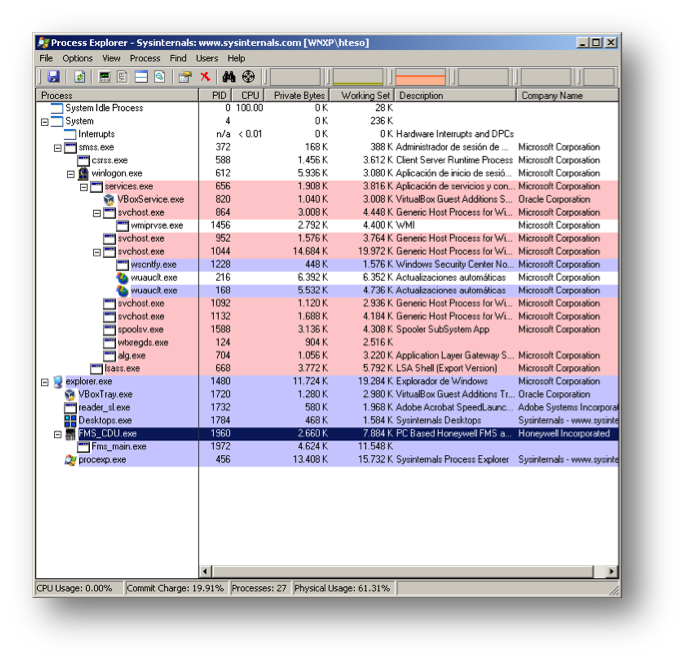Image resolution: width=687 pixels, height=663 pixels.
Task: Click the reader_sl.exe window icon
Action: 70,408
